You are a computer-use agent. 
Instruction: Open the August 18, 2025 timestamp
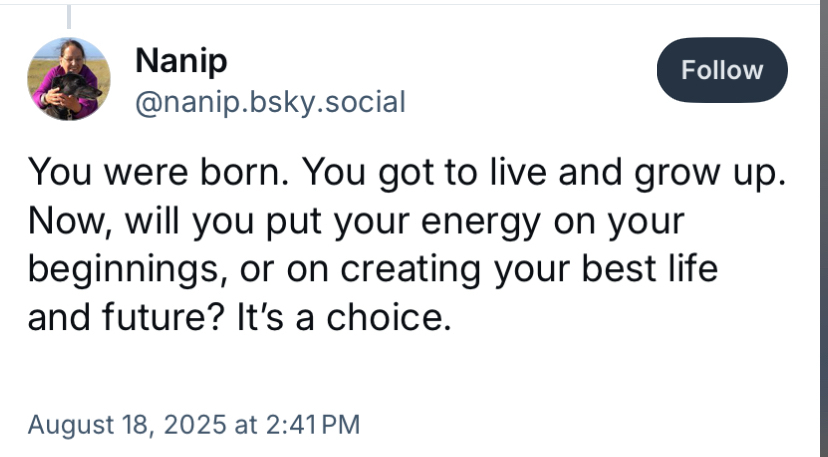point(193,423)
